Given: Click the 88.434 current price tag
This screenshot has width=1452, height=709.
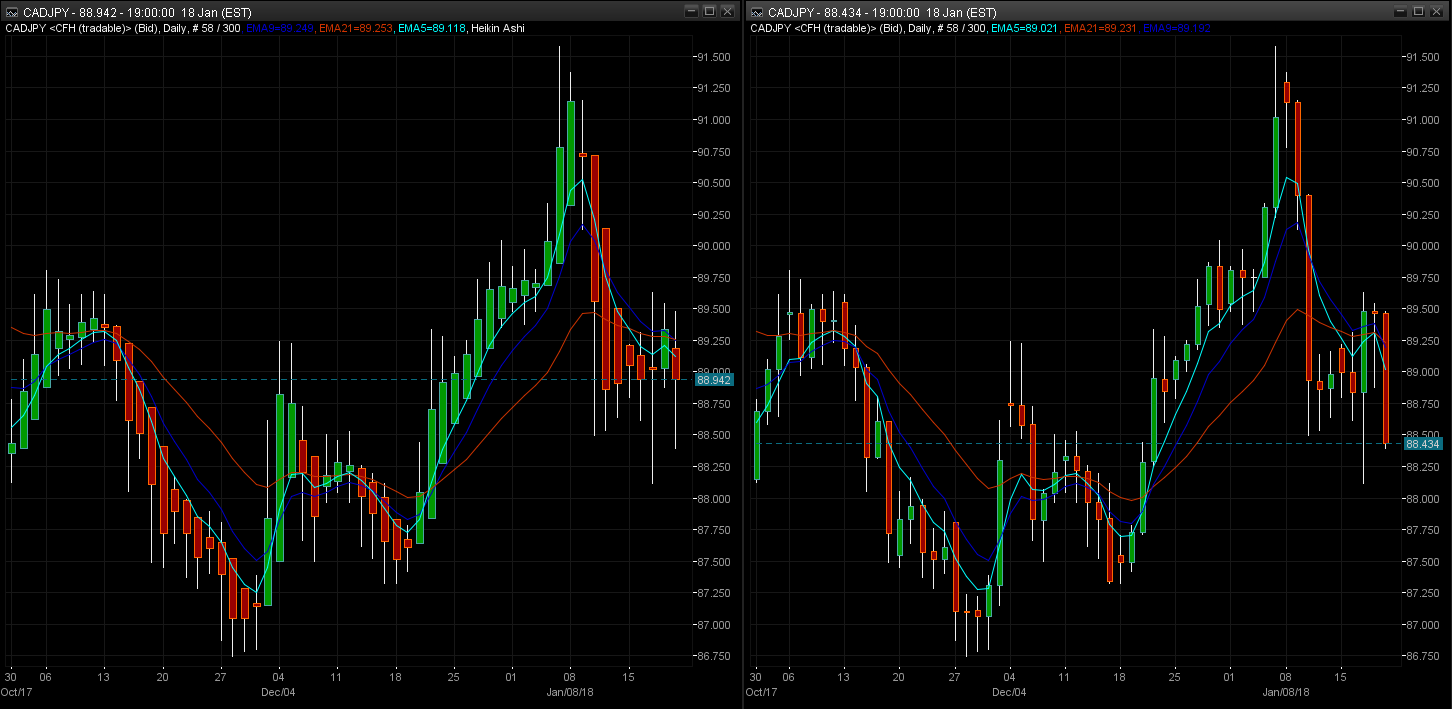Looking at the screenshot, I should [1422, 443].
